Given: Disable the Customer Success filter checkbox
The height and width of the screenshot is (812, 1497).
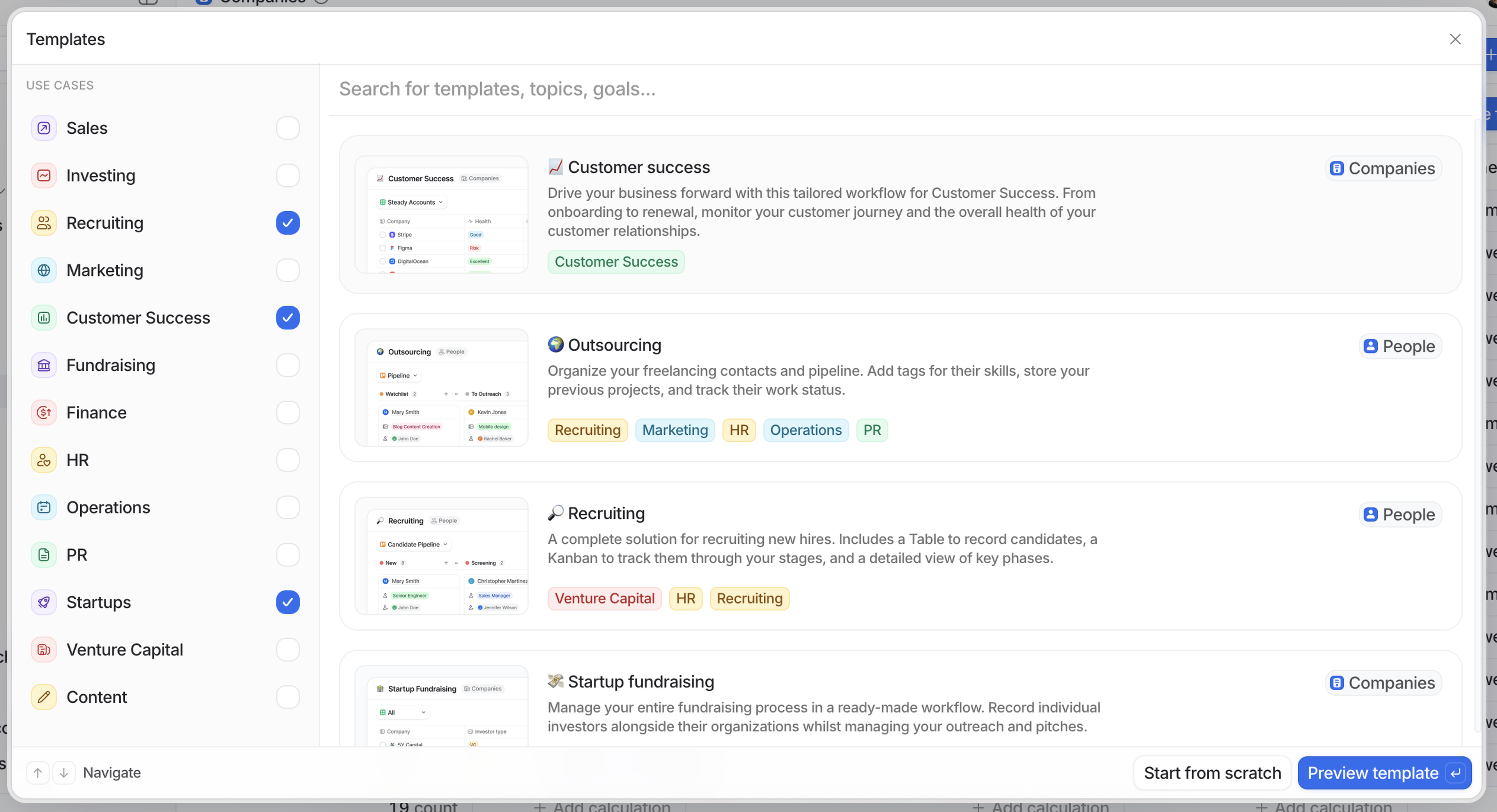Looking at the screenshot, I should click(x=288, y=318).
